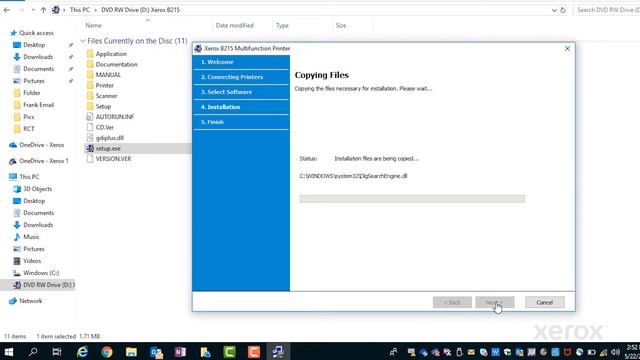Open Task View on taskbar
Viewport: 640px width, 360px height.
tap(57, 352)
